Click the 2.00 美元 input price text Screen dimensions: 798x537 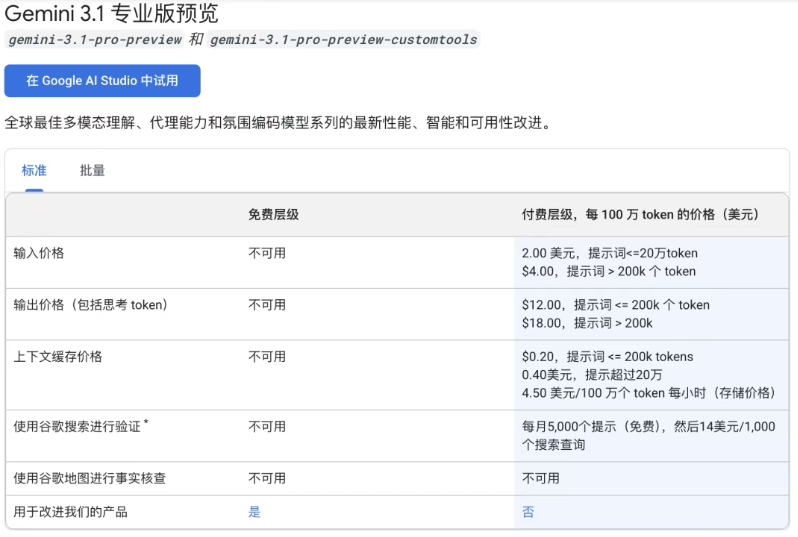coord(610,253)
